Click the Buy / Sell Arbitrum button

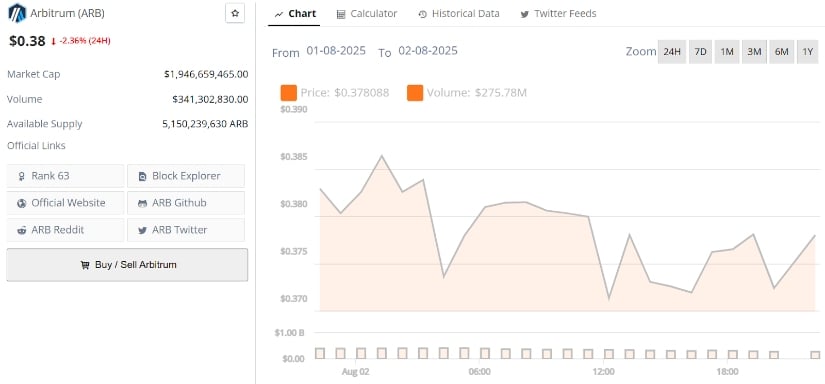127,265
